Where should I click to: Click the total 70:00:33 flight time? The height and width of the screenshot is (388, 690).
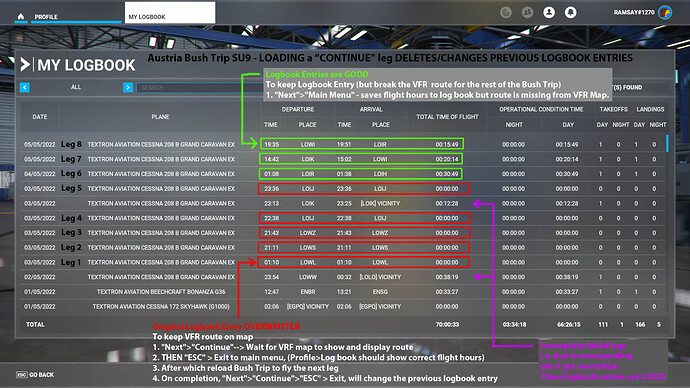tap(447, 325)
